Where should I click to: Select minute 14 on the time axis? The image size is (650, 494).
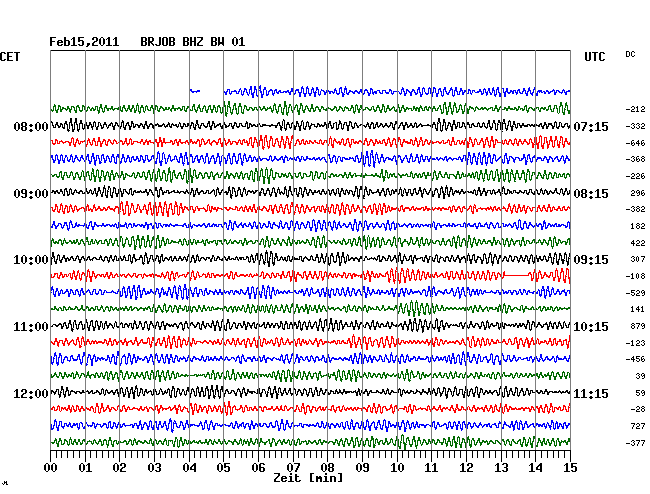tap(535, 468)
